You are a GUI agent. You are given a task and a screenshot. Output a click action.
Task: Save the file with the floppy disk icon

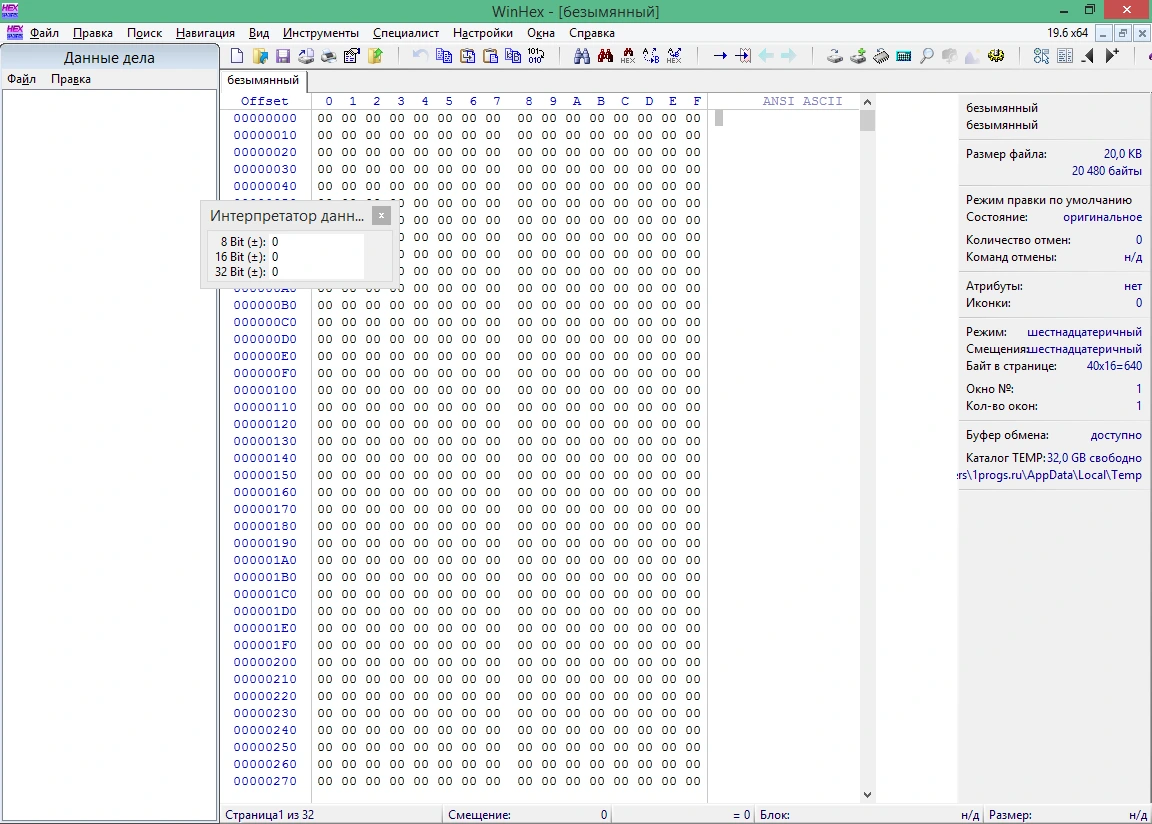283,56
